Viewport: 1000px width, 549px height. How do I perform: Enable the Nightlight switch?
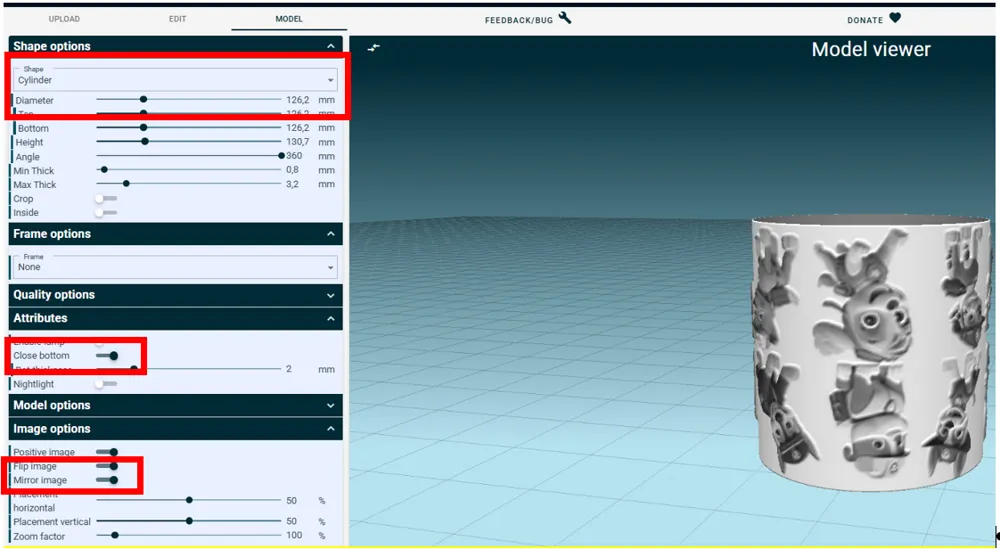(x=106, y=384)
